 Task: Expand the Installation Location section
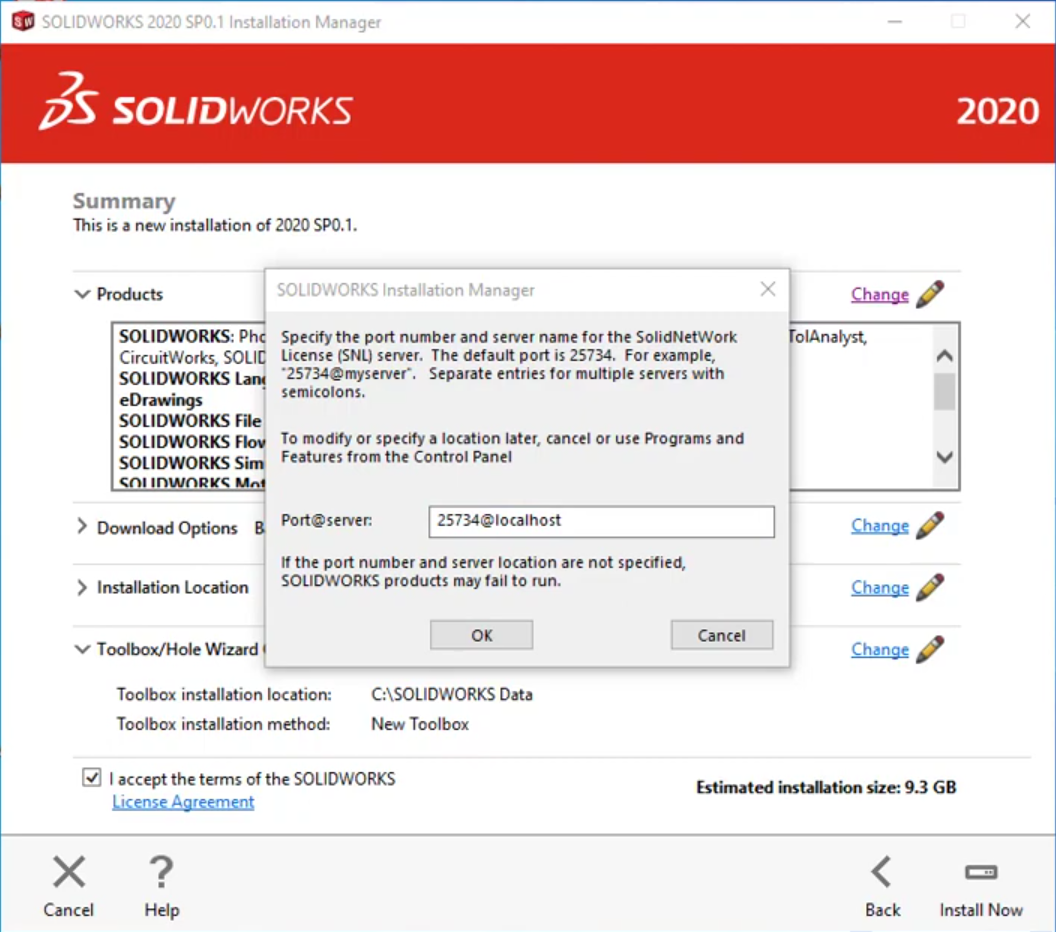(x=82, y=588)
